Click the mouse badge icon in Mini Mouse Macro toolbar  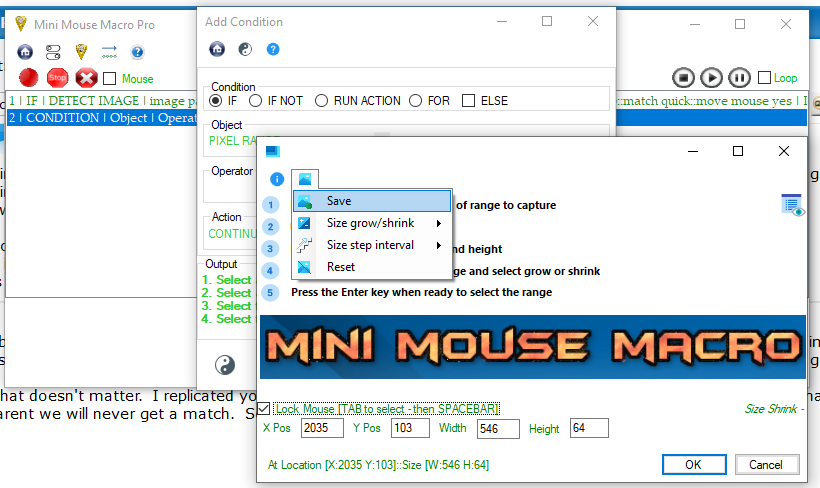click(81, 52)
